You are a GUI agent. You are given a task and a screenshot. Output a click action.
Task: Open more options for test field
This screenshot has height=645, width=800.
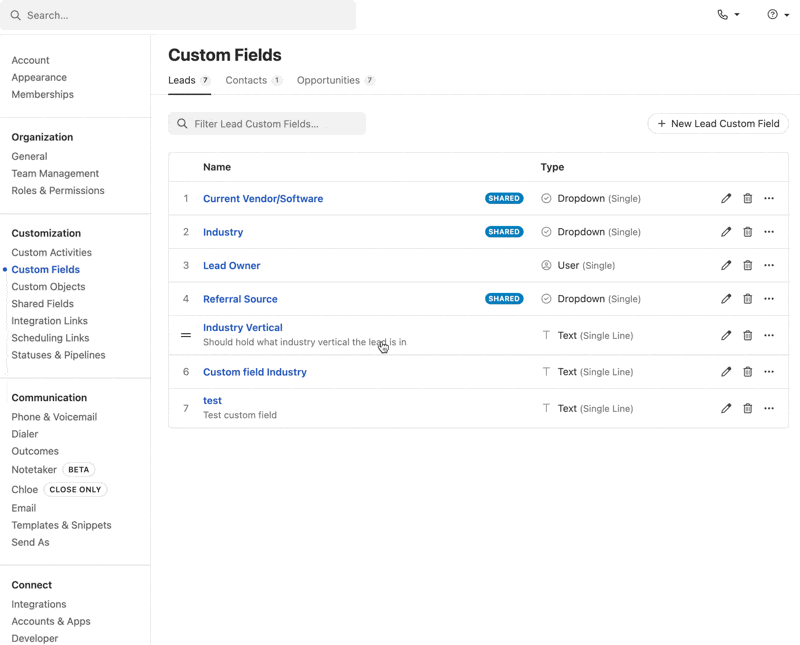(769, 408)
